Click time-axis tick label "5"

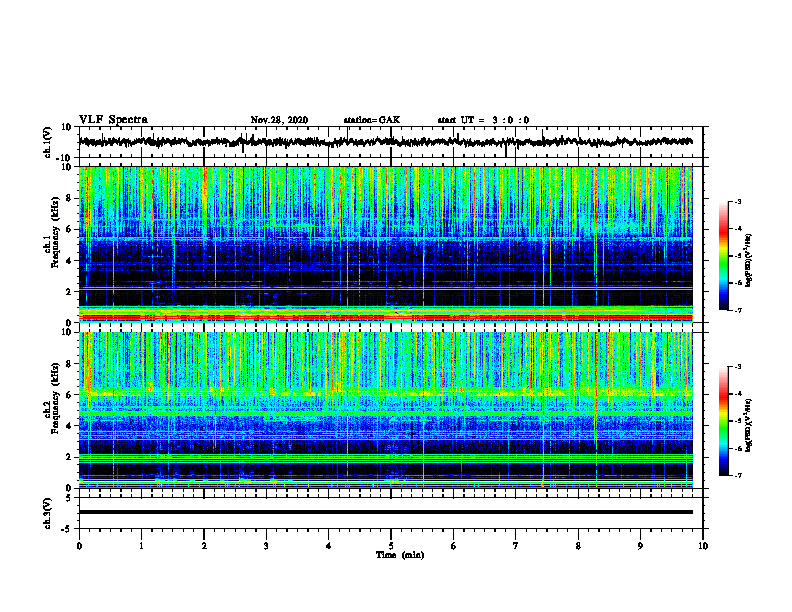point(391,546)
